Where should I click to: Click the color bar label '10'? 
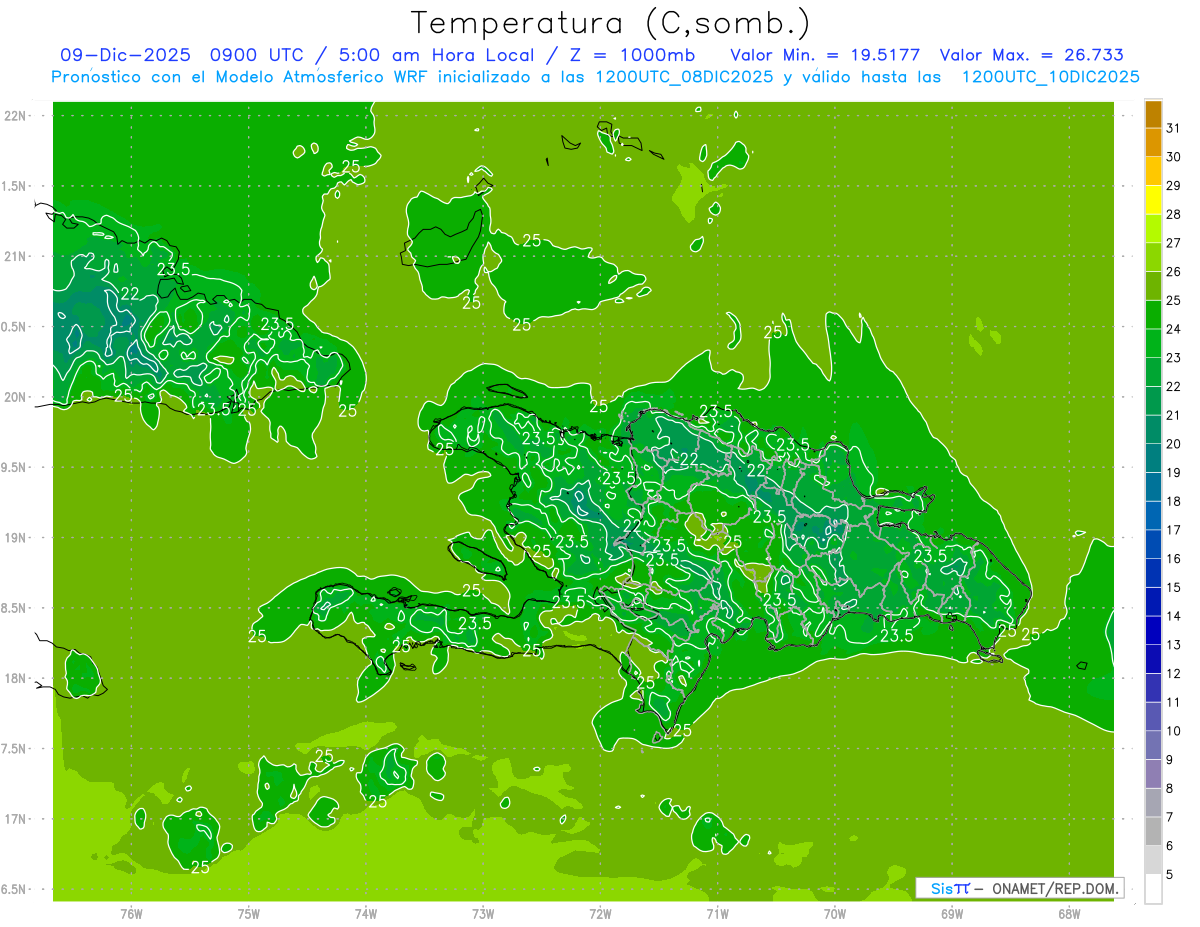(x=1174, y=731)
